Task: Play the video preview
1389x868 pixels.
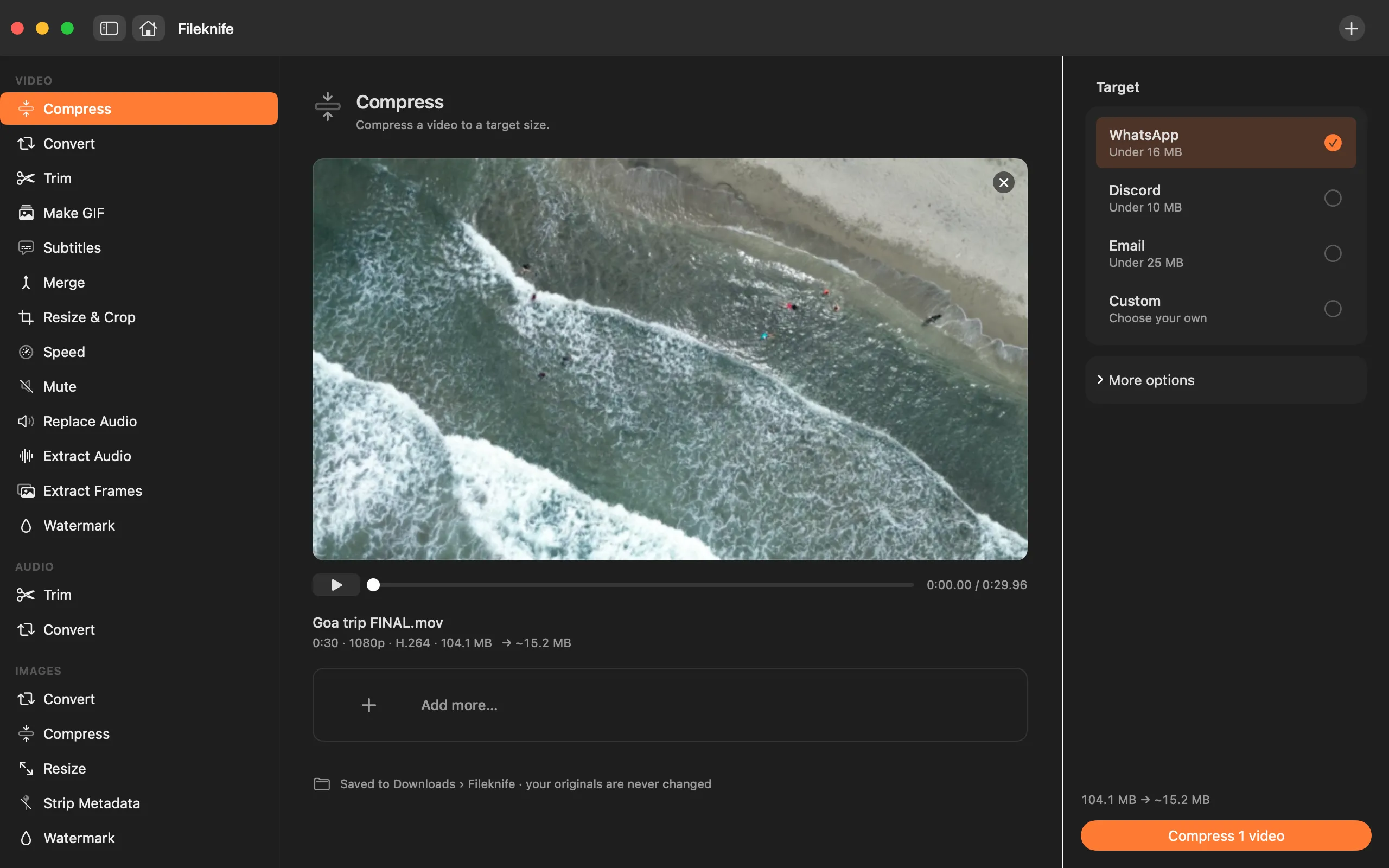Action: (336, 584)
